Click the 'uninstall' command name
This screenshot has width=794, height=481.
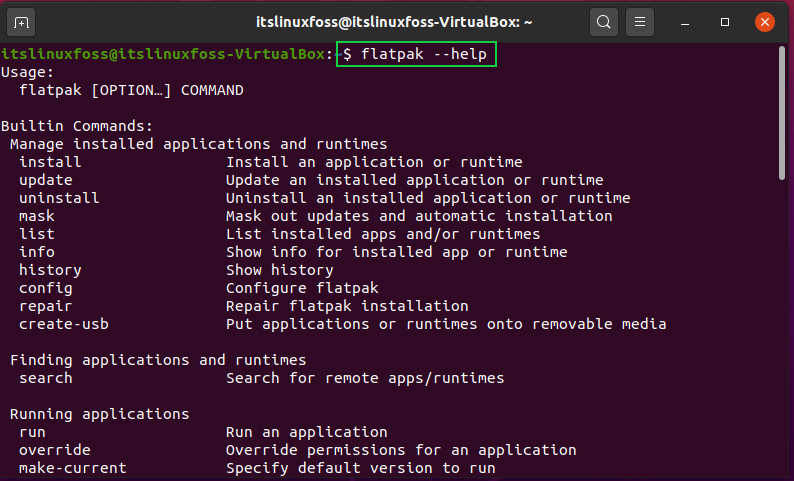coord(59,198)
